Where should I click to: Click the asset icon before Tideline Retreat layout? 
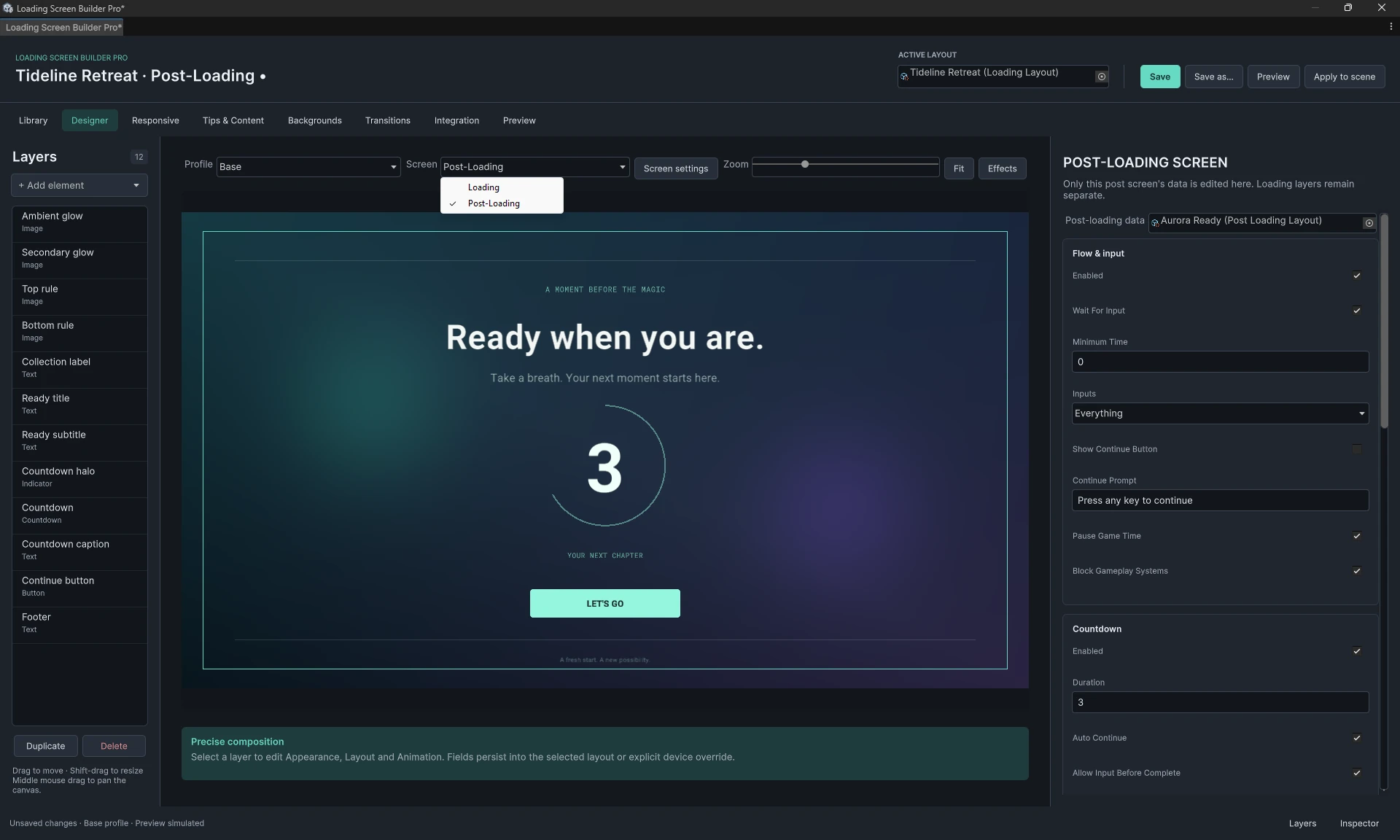tap(904, 77)
